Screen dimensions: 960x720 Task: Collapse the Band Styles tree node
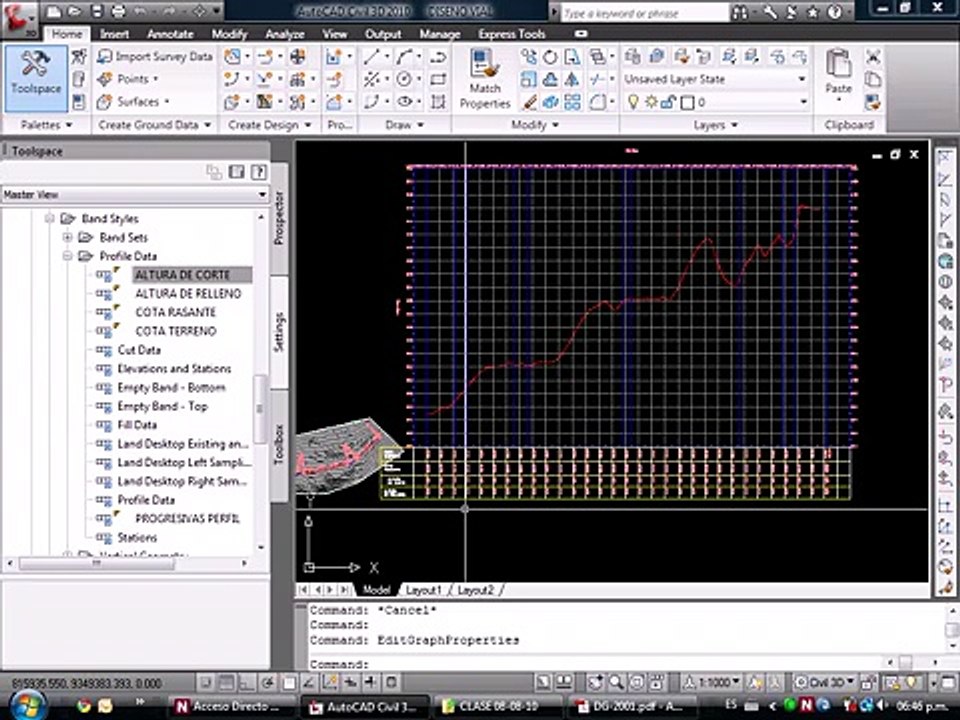point(49,219)
